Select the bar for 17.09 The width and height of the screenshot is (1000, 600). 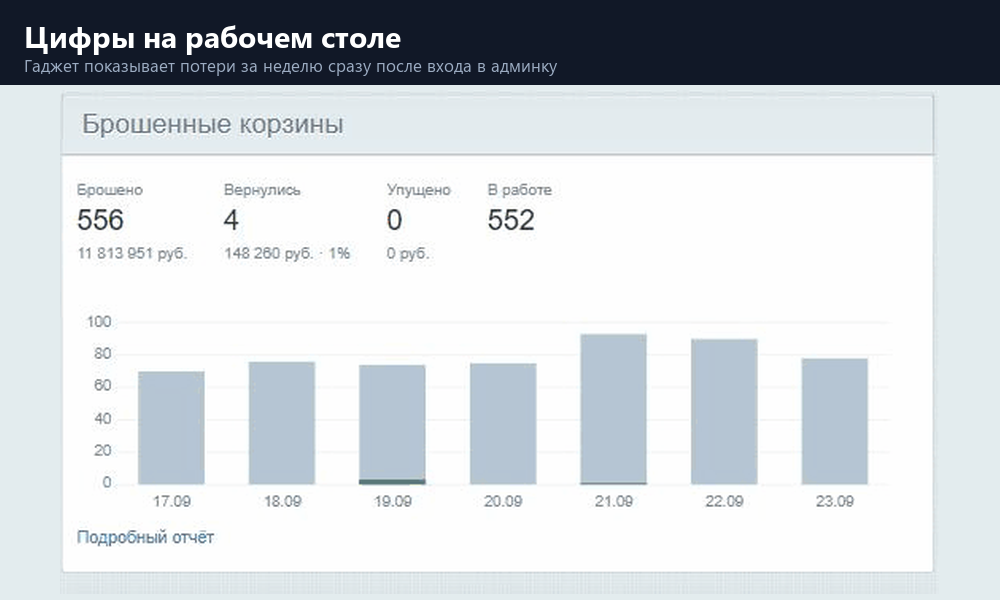[x=172, y=428]
